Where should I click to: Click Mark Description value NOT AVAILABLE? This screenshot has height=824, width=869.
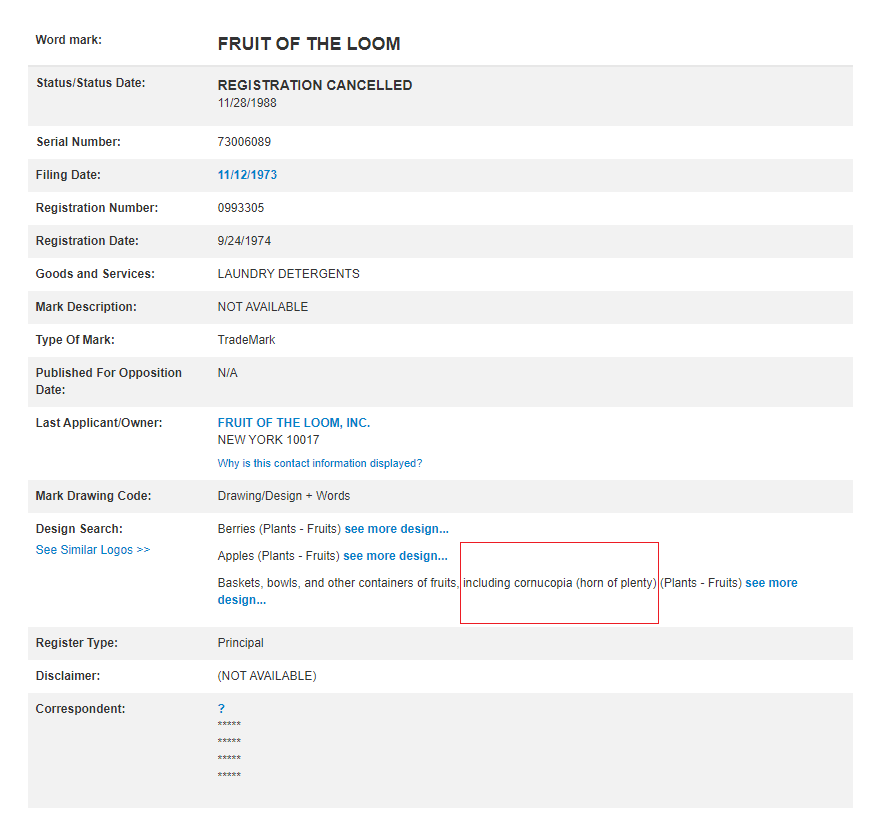pyautogui.click(x=263, y=307)
